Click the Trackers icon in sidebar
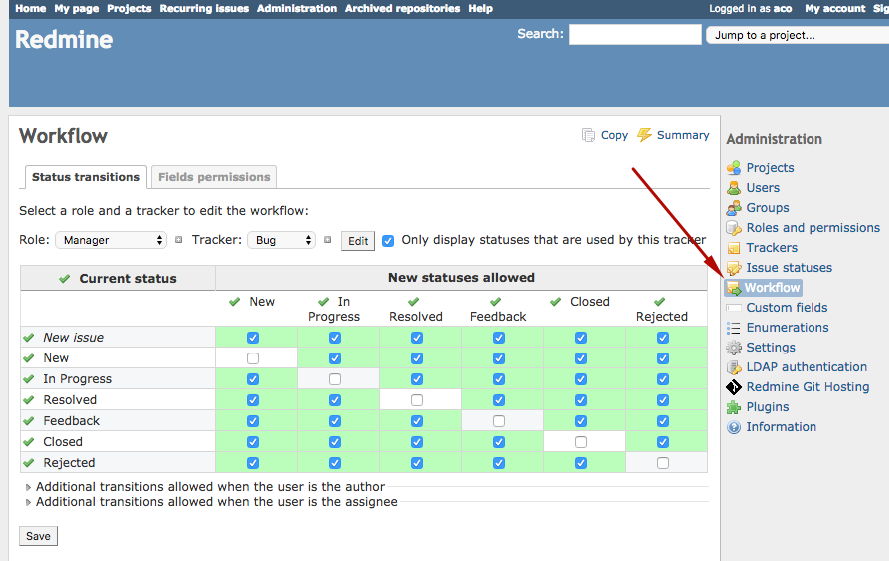The width and height of the screenshot is (889, 561). click(734, 248)
